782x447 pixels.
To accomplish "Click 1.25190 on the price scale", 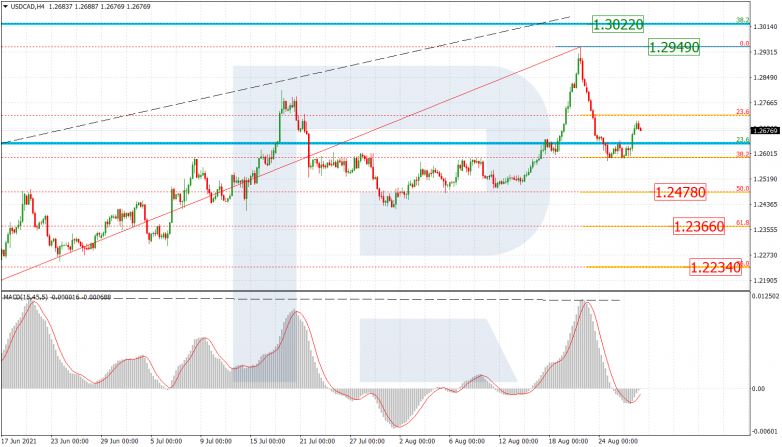I will 766,179.
